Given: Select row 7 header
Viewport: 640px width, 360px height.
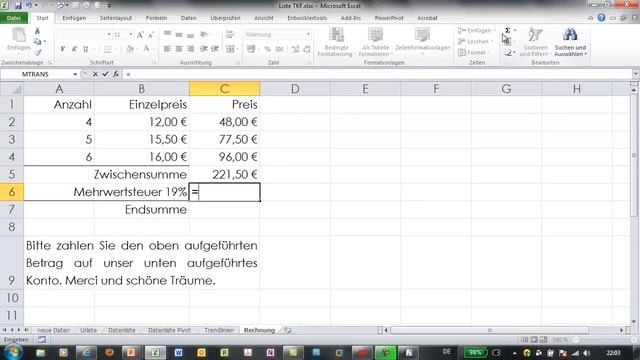Looking at the screenshot, I should pos(11,209).
